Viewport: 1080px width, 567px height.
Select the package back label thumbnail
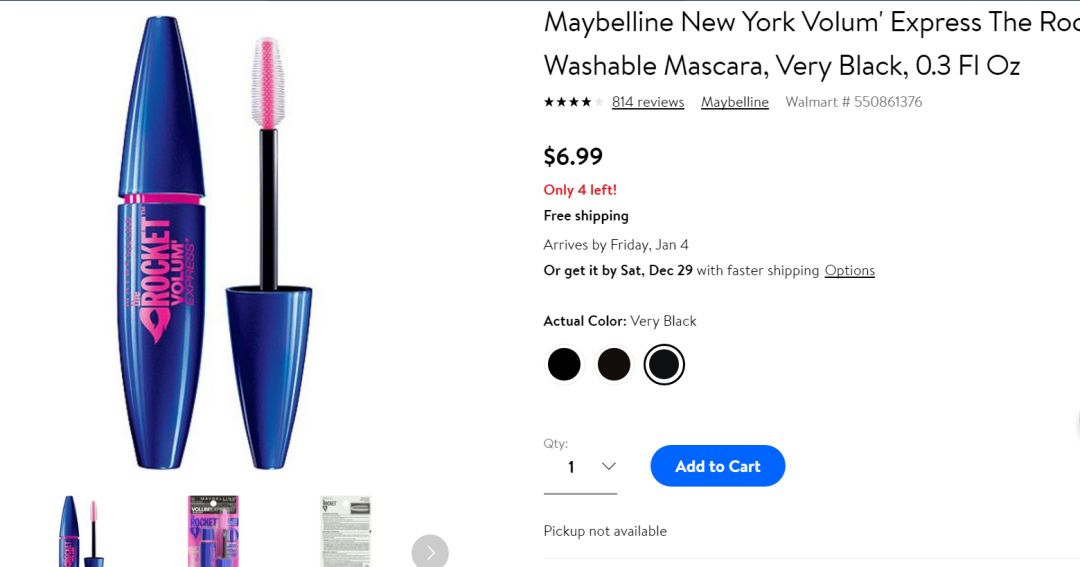(x=345, y=532)
